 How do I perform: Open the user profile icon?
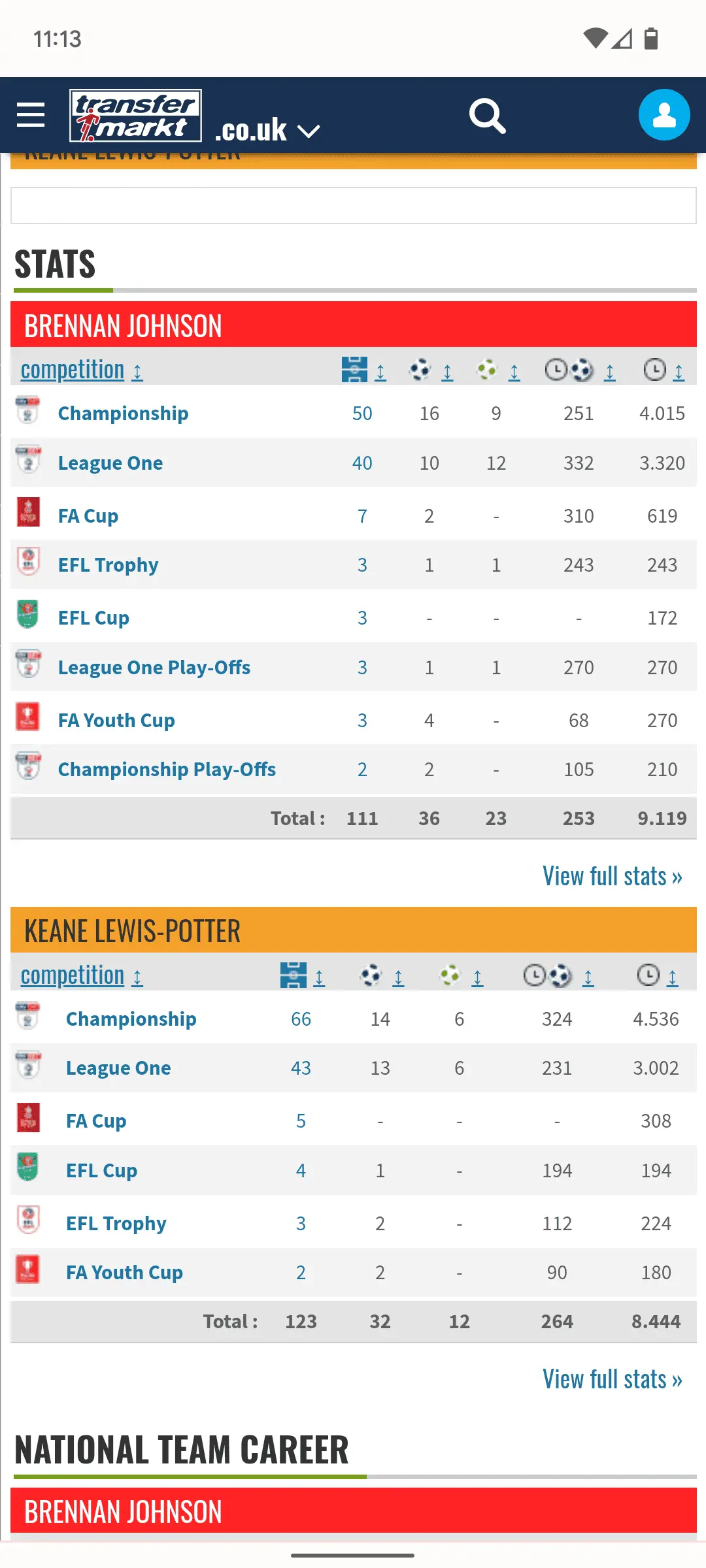(x=664, y=115)
